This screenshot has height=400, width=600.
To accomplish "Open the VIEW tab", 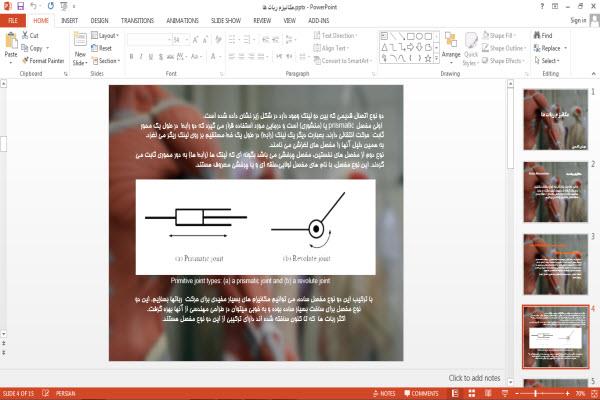I will (289, 21).
